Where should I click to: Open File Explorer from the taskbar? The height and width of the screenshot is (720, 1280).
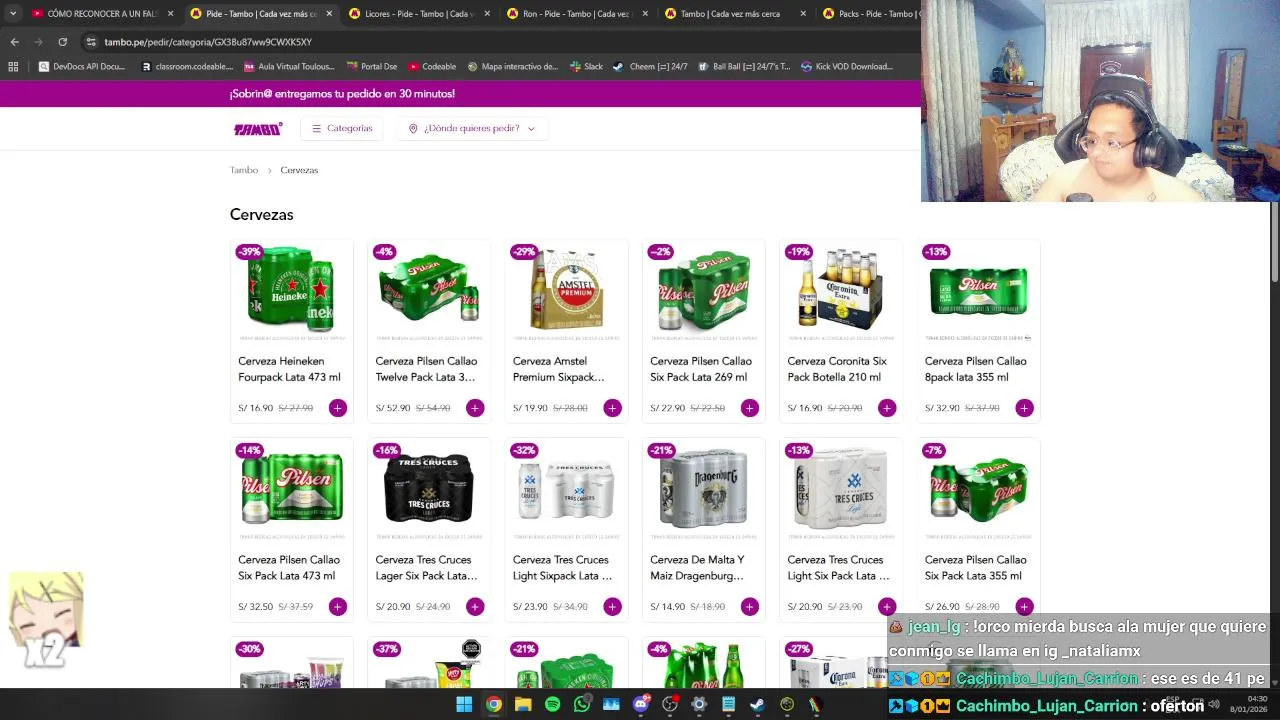[523, 704]
